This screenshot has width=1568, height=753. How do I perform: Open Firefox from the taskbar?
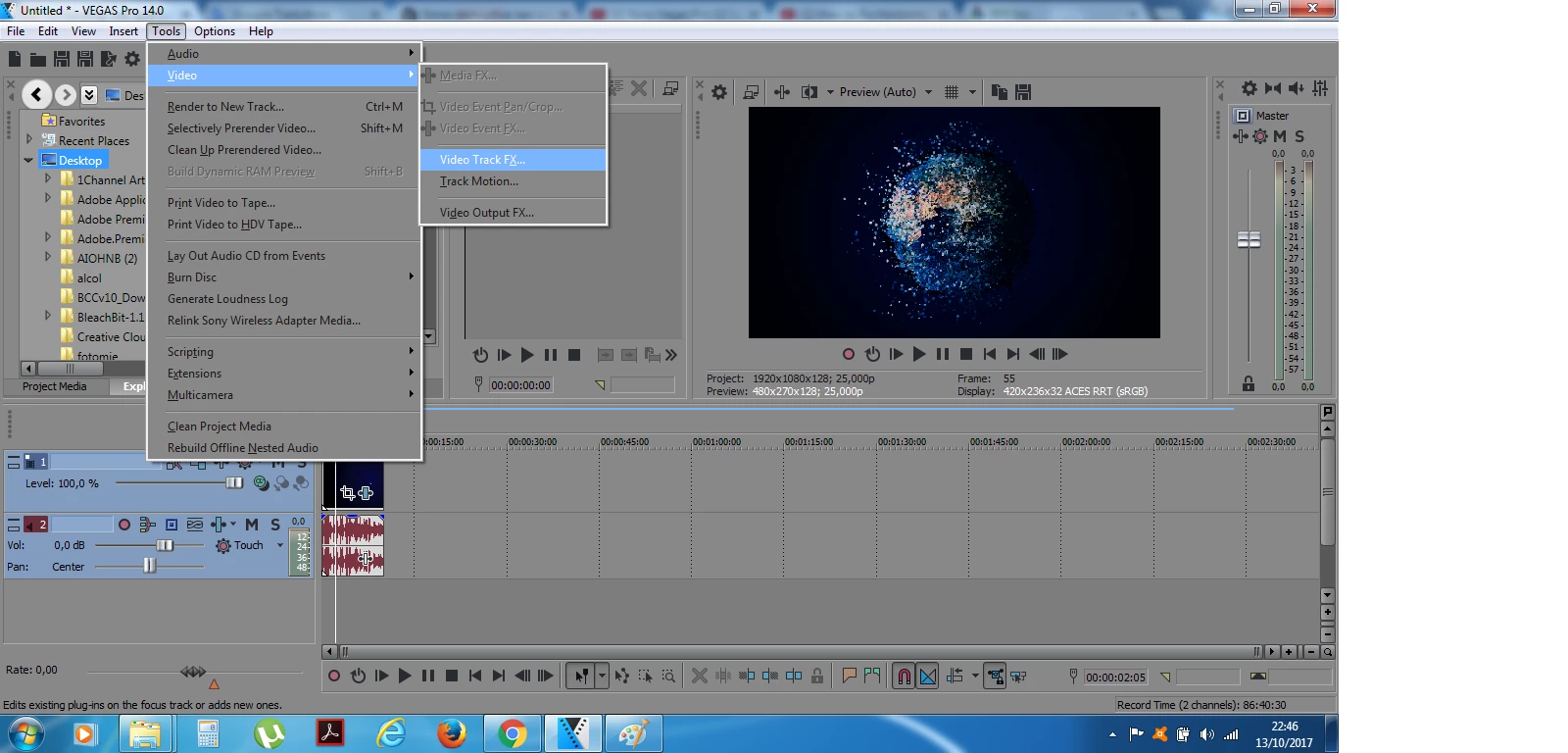[x=451, y=733]
